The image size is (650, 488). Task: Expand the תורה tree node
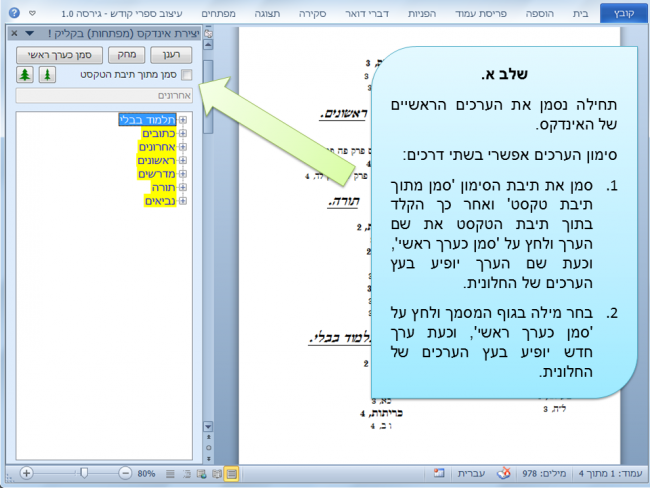183,187
